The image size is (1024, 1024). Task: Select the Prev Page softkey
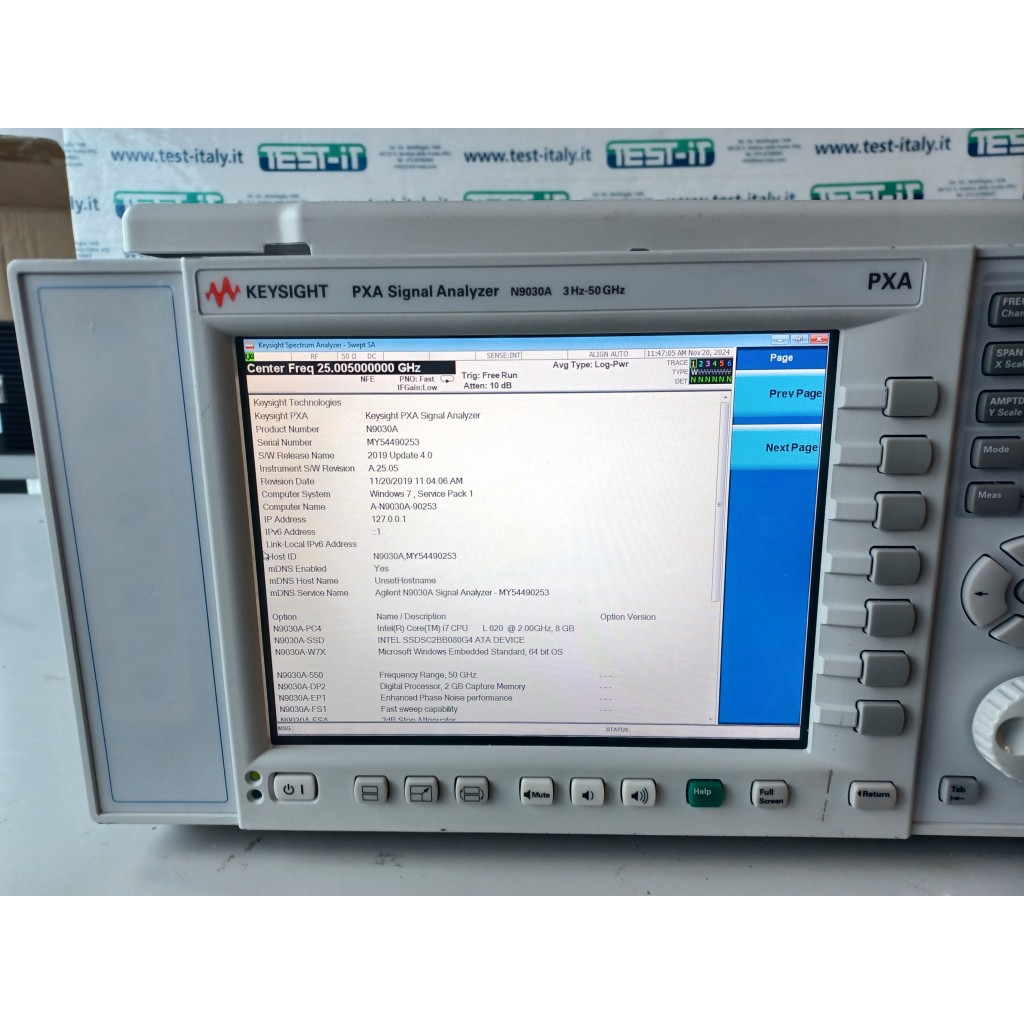coord(780,394)
